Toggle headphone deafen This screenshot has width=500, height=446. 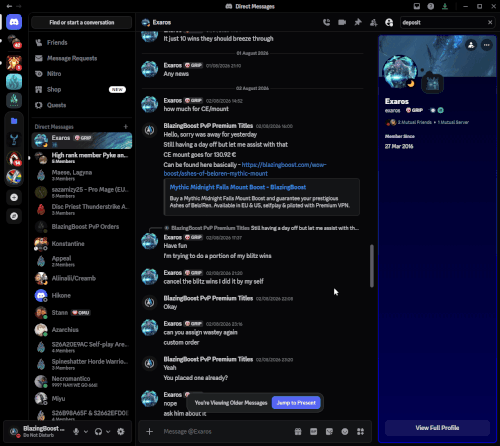pos(98,432)
